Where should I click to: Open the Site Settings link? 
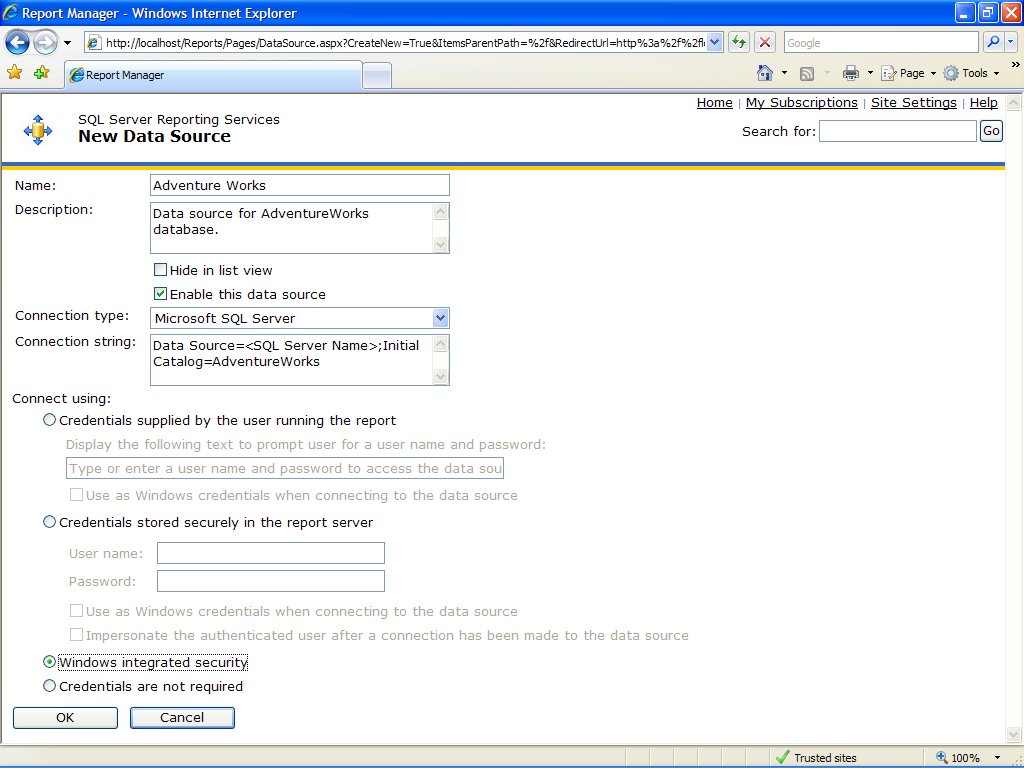pos(914,103)
